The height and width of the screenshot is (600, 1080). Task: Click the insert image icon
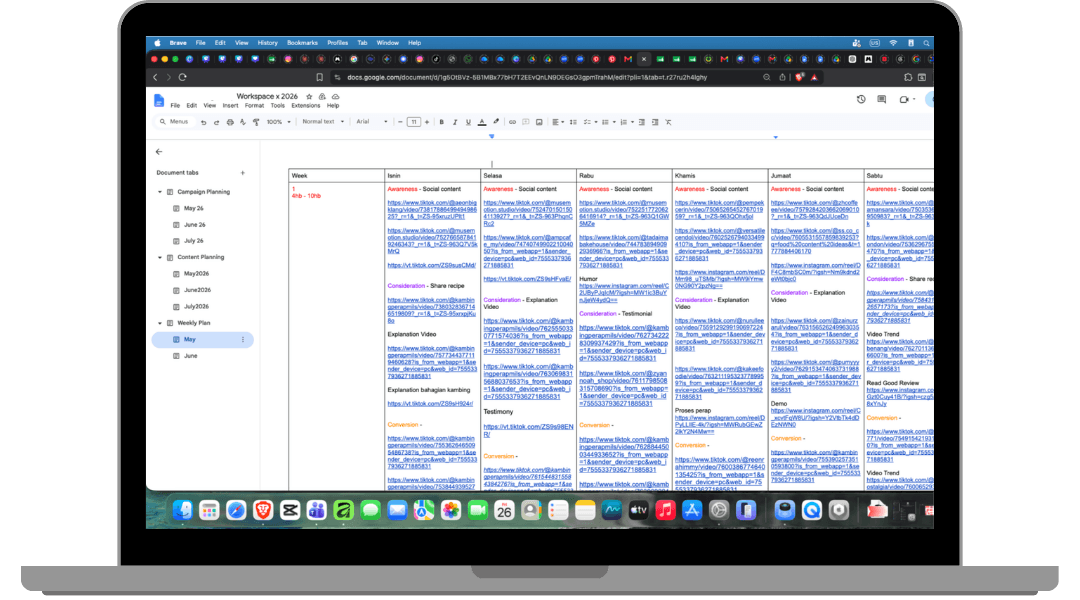539,122
